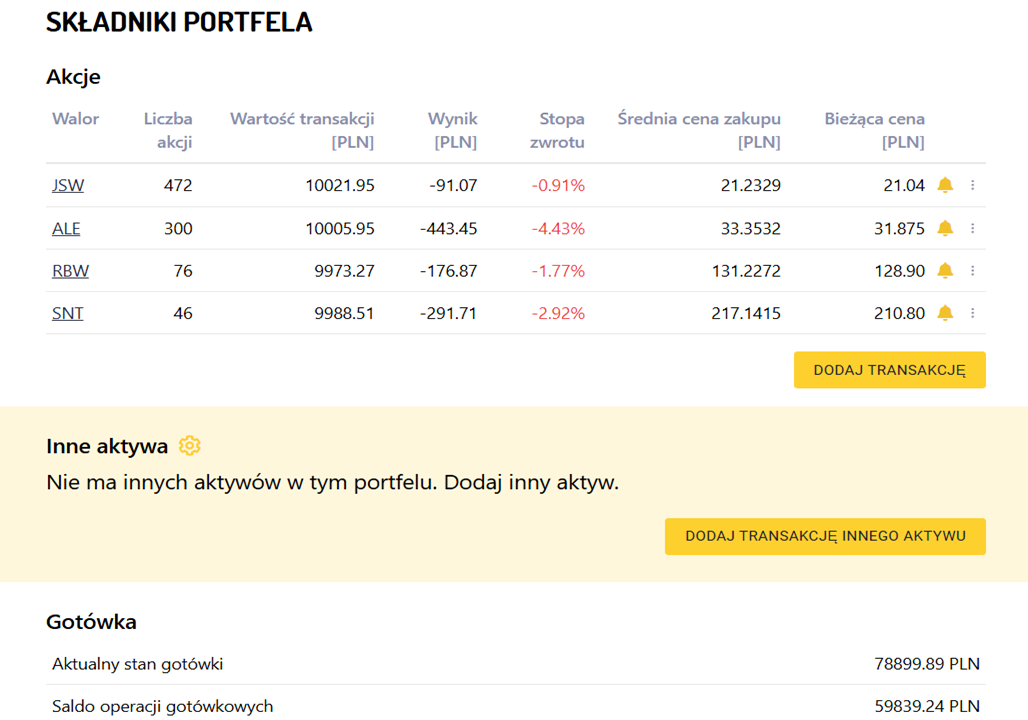
Task: Open the three-dot menu for ALE row
Action: click(973, 228)
